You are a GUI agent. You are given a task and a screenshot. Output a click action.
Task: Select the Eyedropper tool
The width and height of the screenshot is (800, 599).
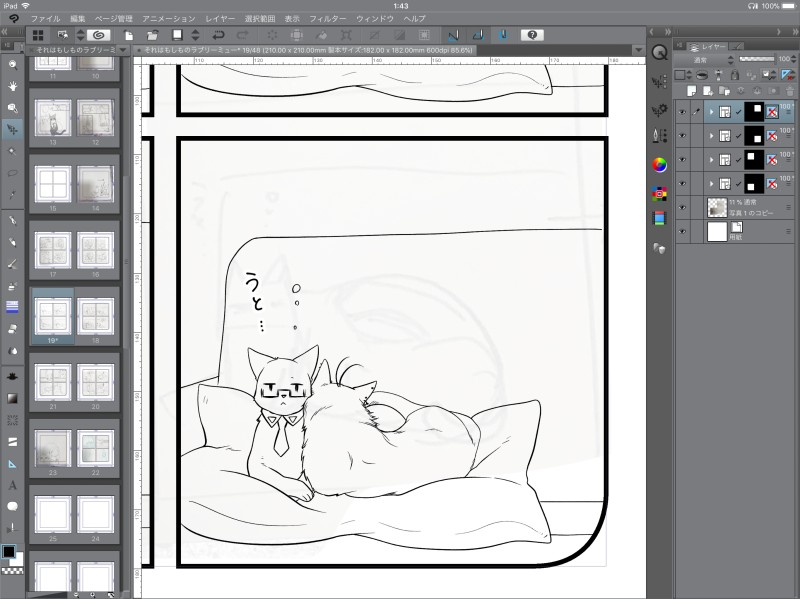(x=13, y=194)
